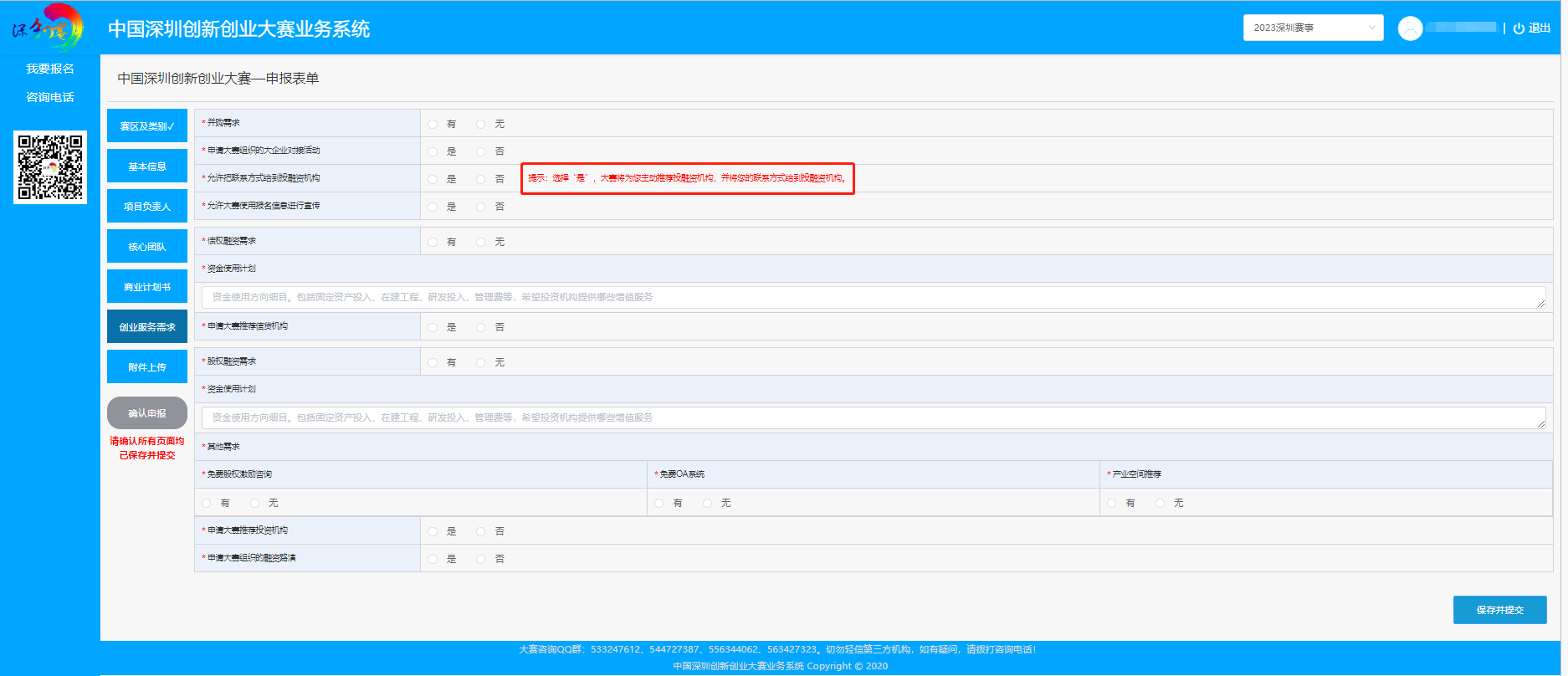Select 无 for 免费OA系统
This screenshot has height=676, width=1568.
[708, 503]
